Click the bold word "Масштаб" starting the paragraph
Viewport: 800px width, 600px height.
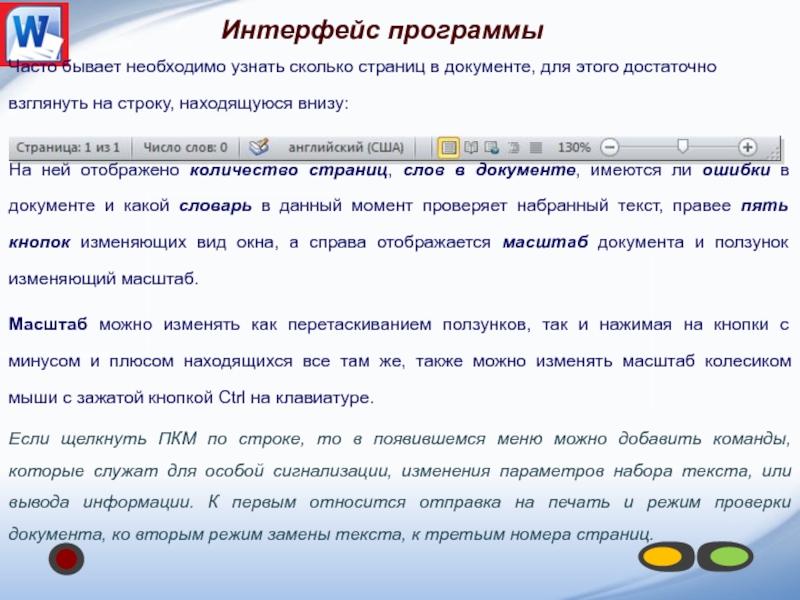pyautogui.click(x=48, y=324)
